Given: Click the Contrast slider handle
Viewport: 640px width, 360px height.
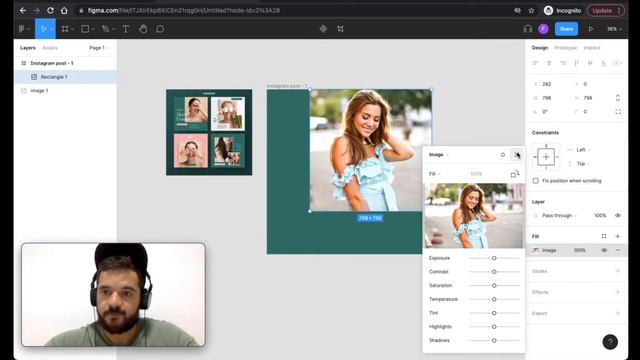Looking at the screenshot, I should pyautogui.click(x=494, y=272).
